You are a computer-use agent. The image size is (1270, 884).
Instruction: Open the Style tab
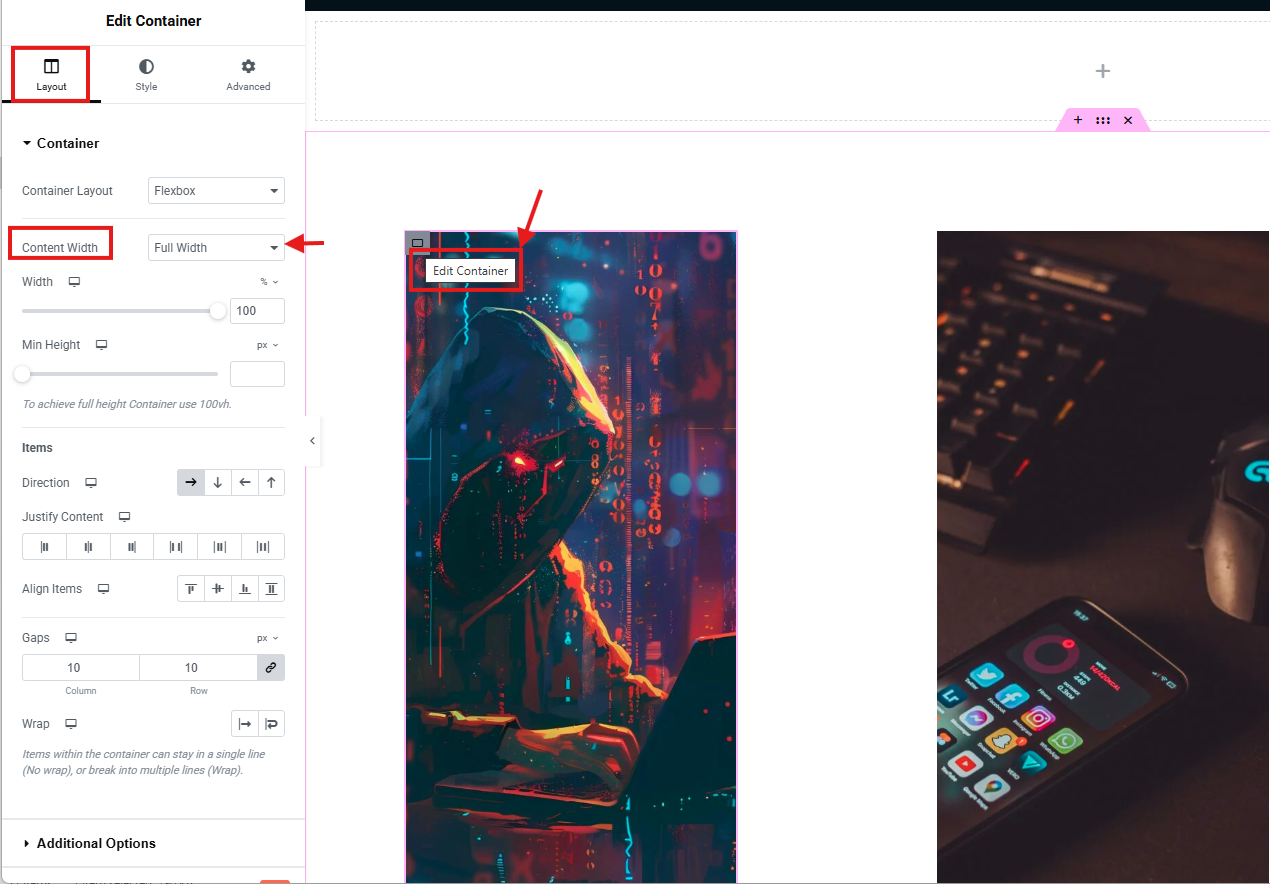point(146,75)
